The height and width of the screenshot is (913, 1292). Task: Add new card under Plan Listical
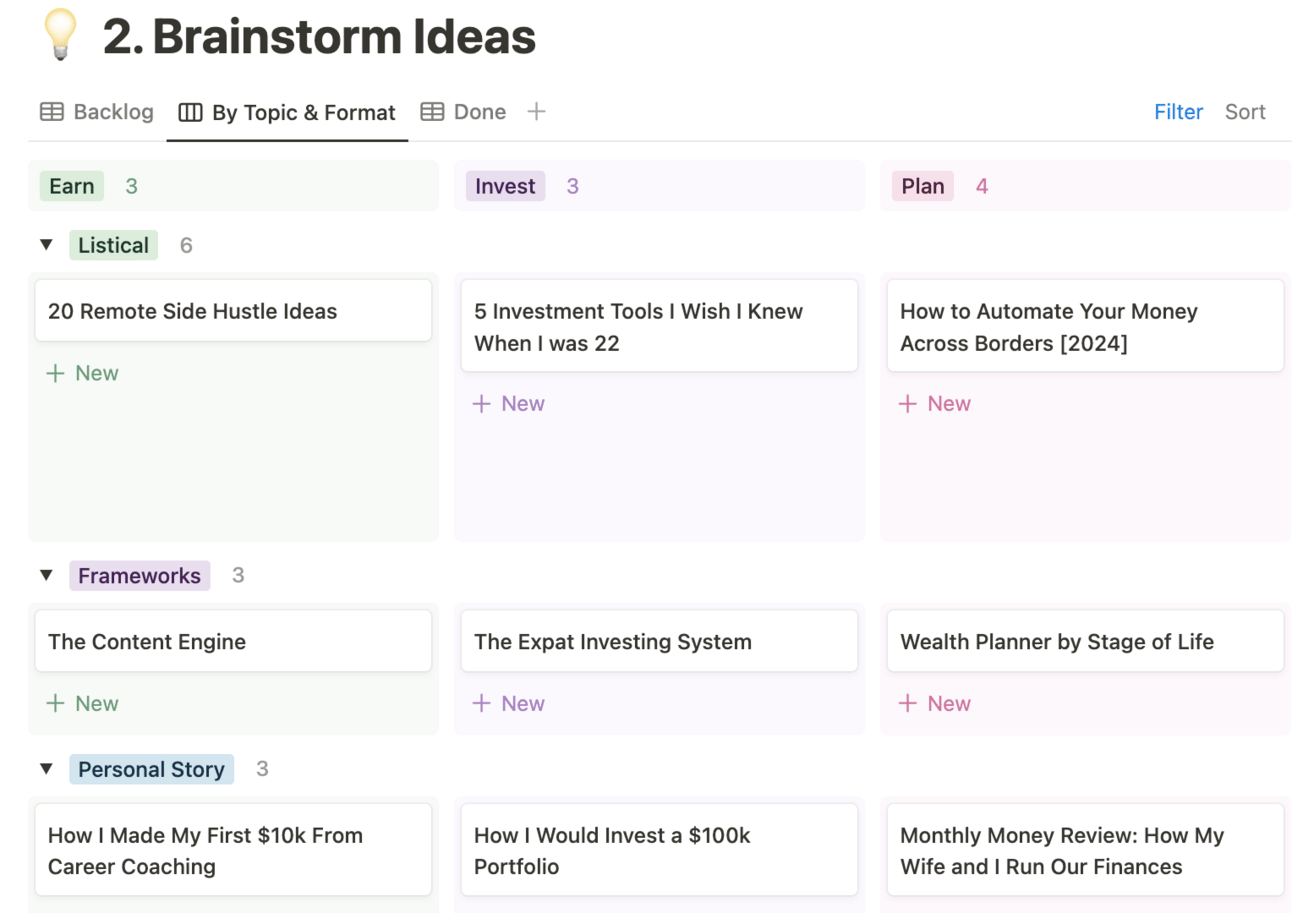[x=935, y=403]
